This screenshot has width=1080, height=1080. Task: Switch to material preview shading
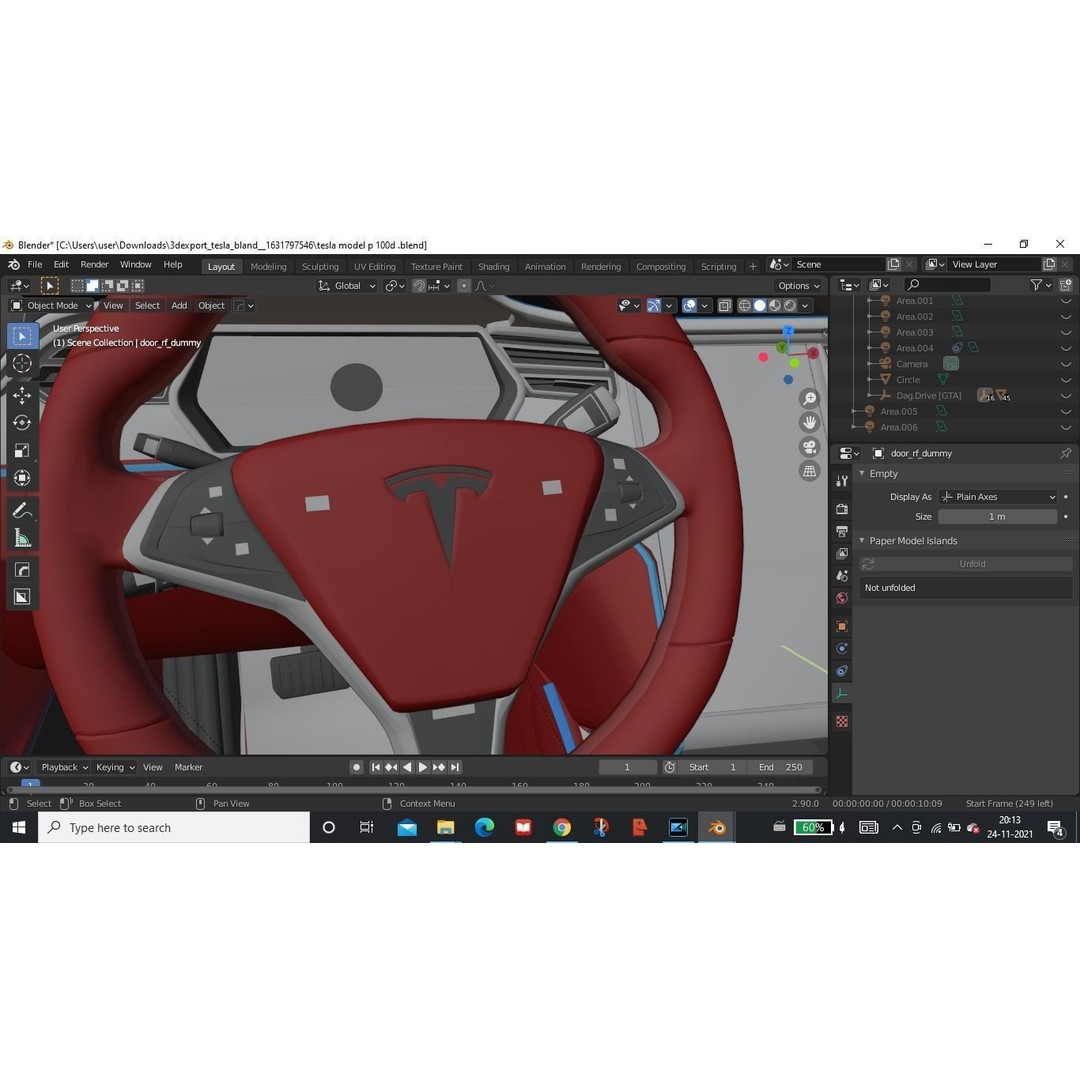(x=775, y=305)
